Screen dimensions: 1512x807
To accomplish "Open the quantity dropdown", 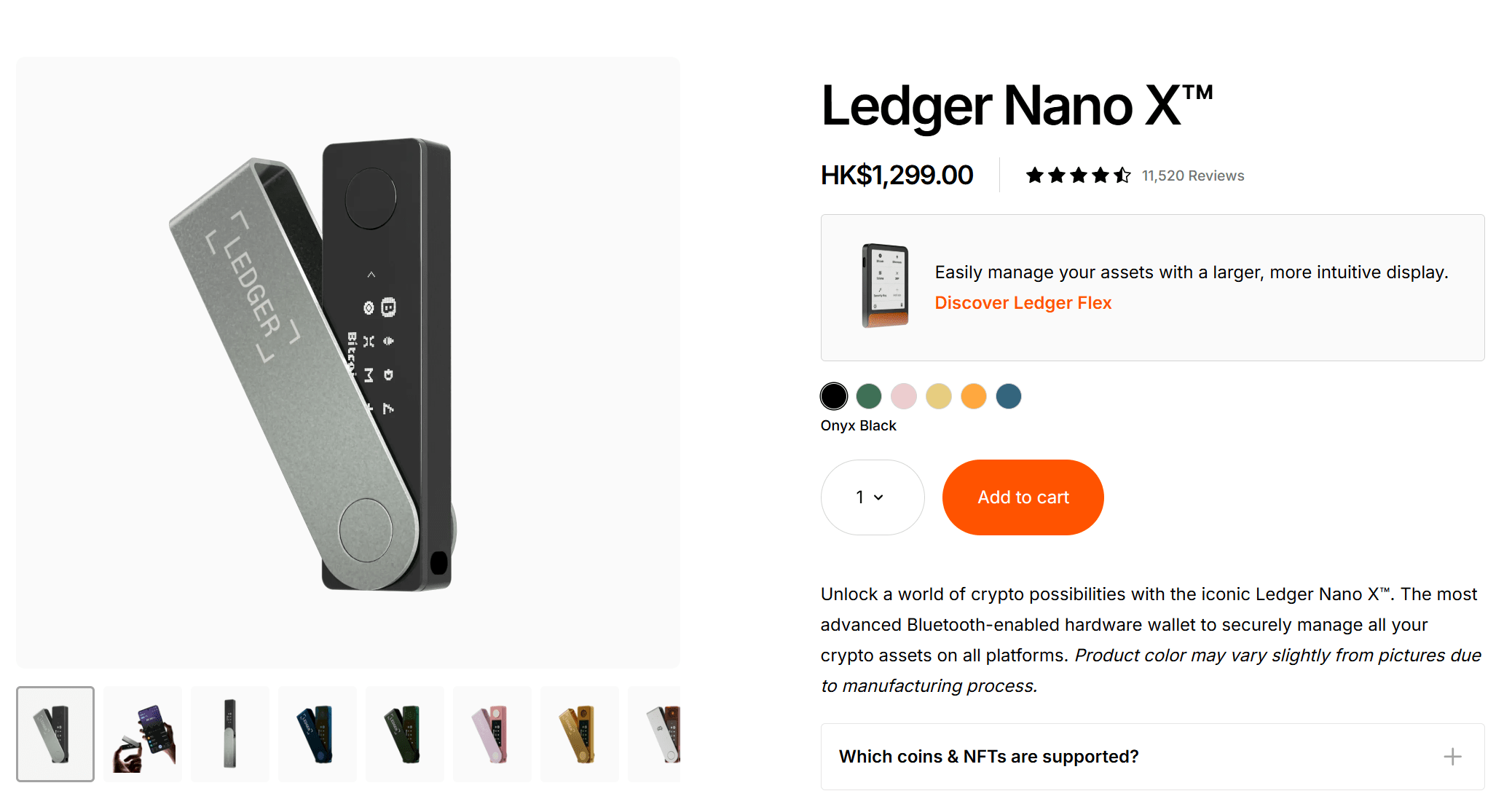I will [x=872, y=497].
